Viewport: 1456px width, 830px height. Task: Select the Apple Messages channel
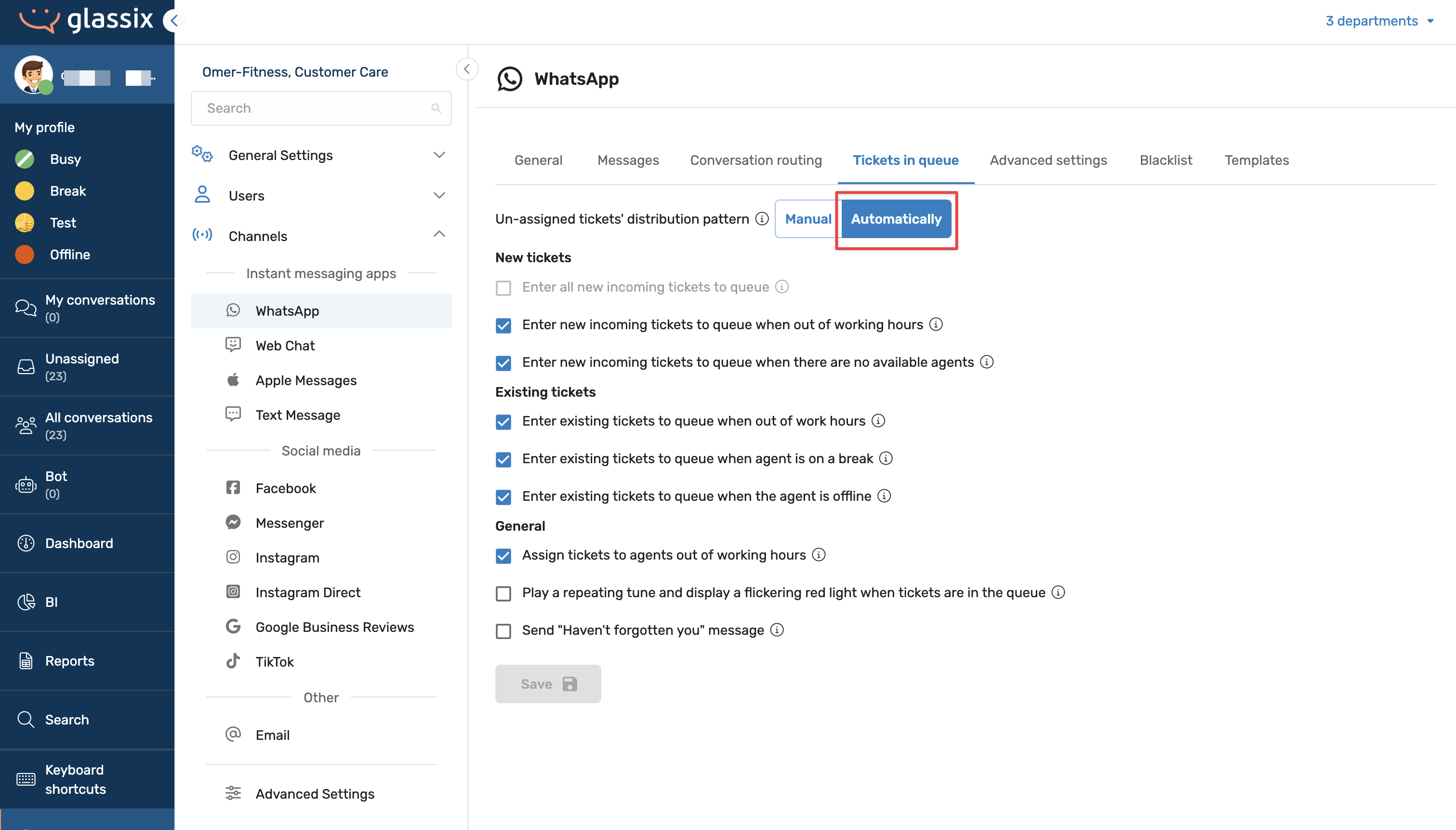[306, 380]
